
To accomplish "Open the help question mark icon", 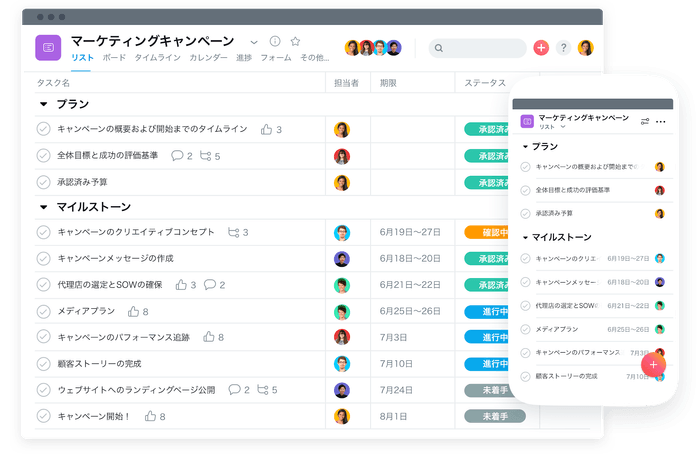I will click(x=563, y=47).
